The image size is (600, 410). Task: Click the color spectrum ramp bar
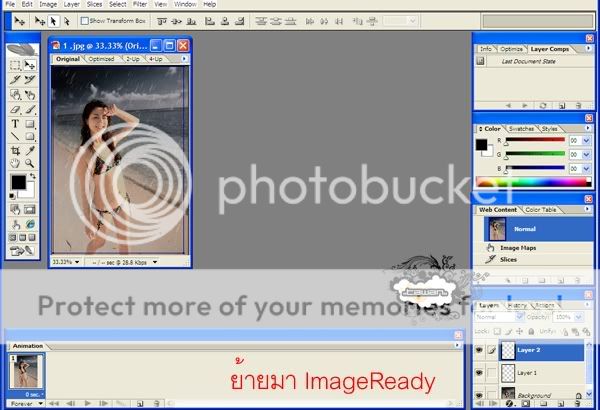(534, 183)
